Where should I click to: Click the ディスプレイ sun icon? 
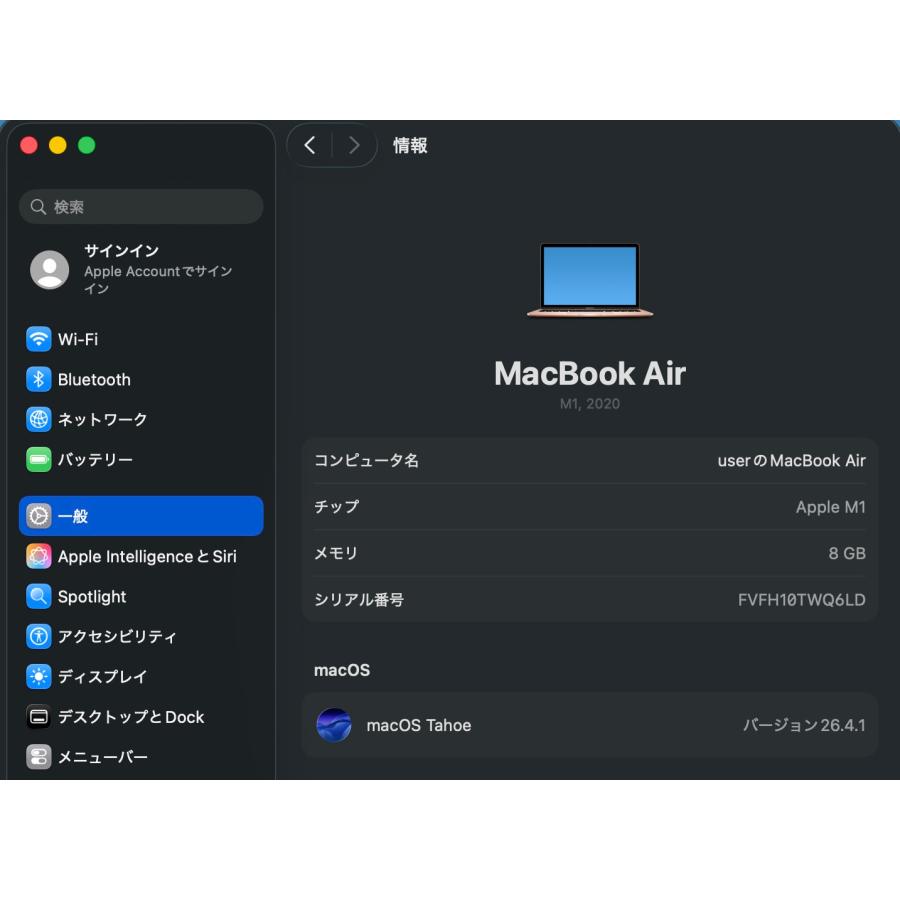(38, 676)
